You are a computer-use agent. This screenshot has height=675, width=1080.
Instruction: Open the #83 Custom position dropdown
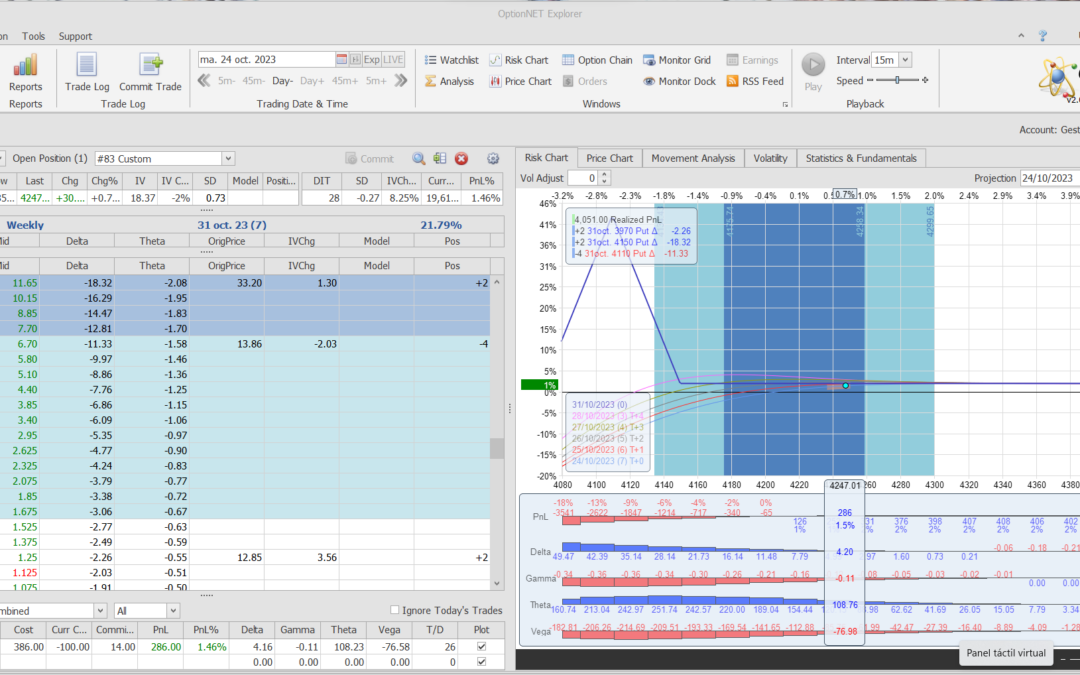(228, 158)
